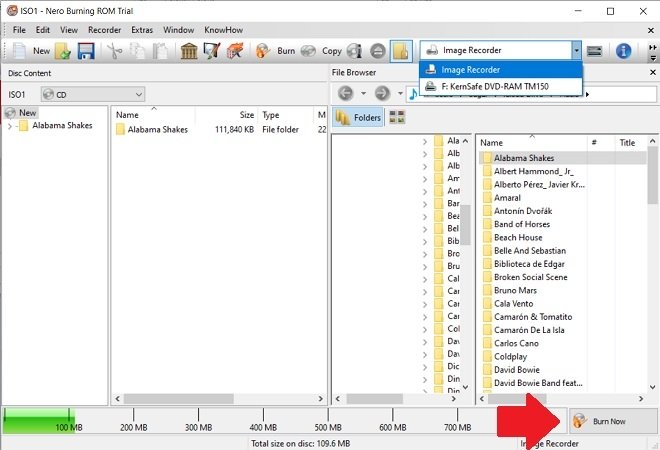Open an existing compilation with folder icon
This screenshot has height=450, width=660.
coord(63,51)
